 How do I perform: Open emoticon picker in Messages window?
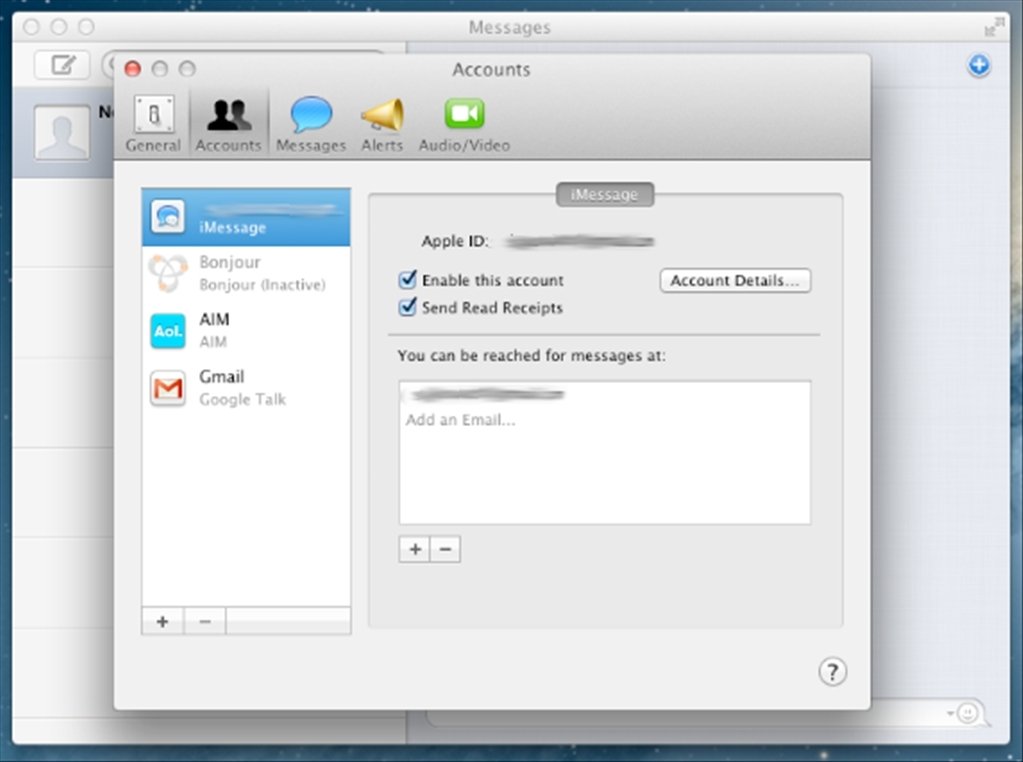(968, 713)
